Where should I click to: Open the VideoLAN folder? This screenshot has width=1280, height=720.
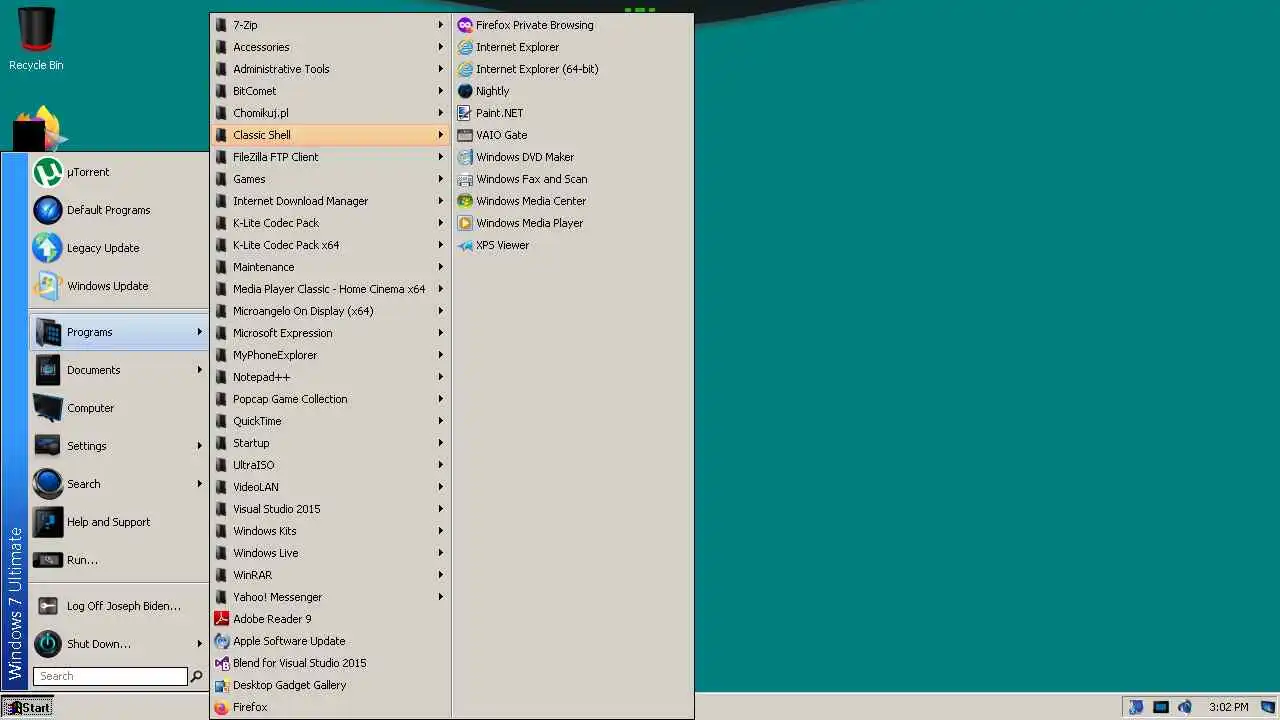coord(331,487)
